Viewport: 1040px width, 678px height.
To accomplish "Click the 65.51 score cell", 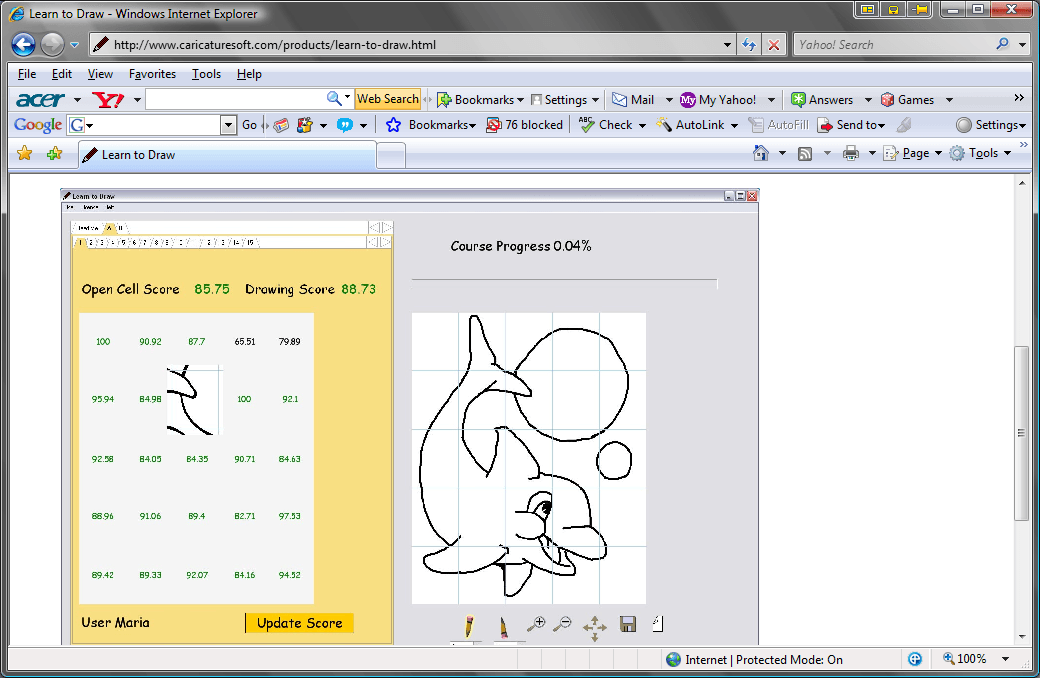I will [x=245, y=342].
